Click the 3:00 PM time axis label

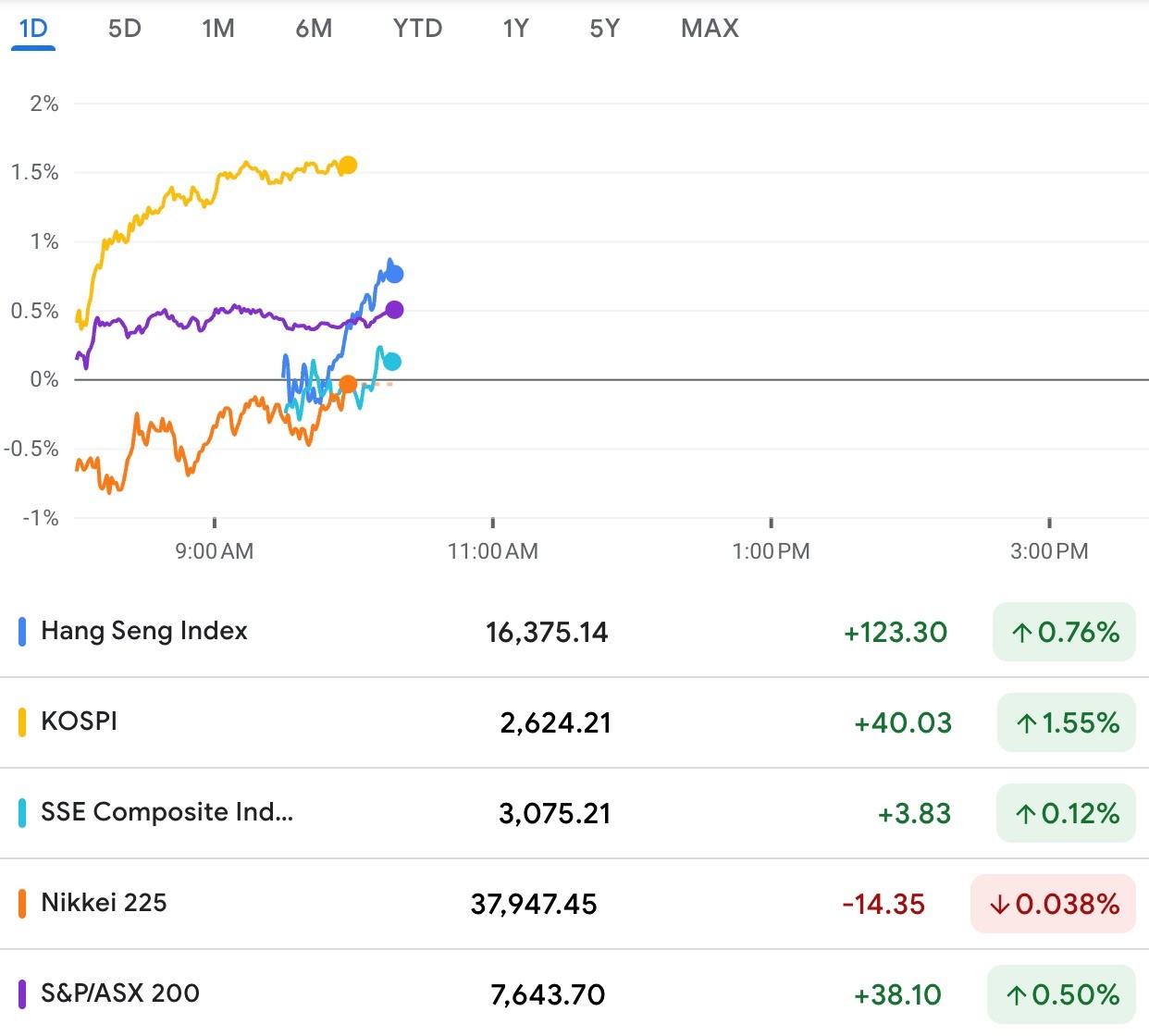coord(1049,551)
